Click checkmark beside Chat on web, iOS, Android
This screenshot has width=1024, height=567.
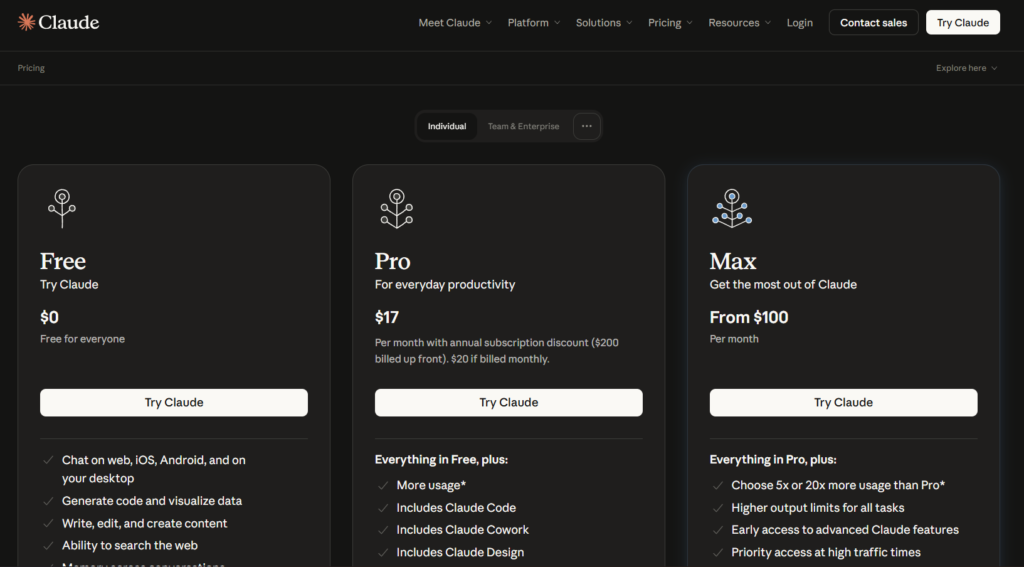coord(48,460)
